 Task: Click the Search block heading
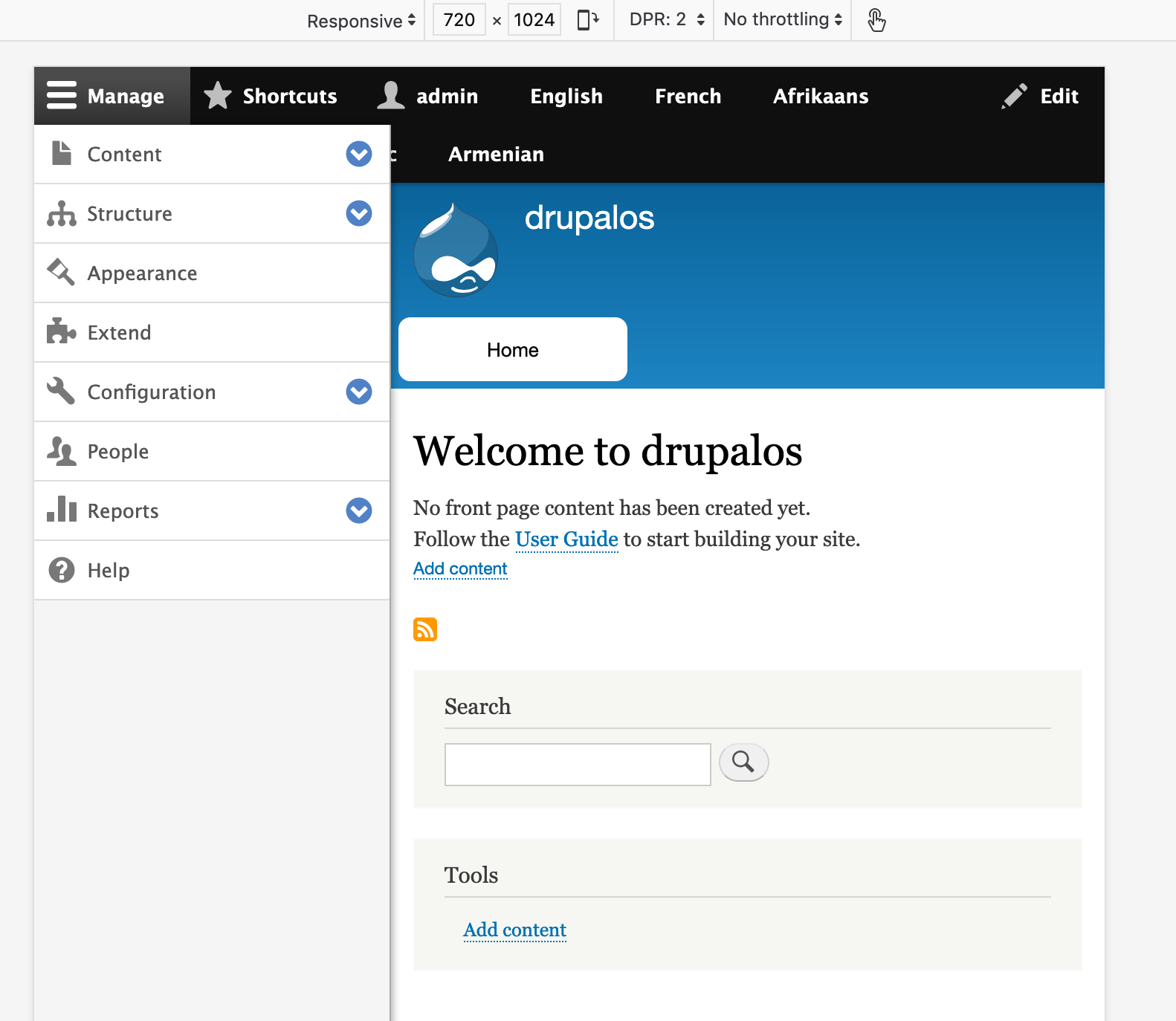[477, 706]
